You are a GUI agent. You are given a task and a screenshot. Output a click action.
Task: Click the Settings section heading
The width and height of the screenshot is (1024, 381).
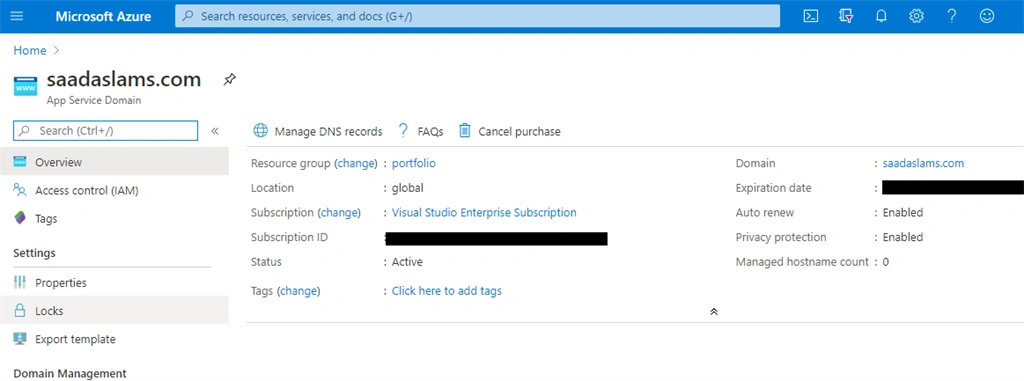[x=35, y=253]
